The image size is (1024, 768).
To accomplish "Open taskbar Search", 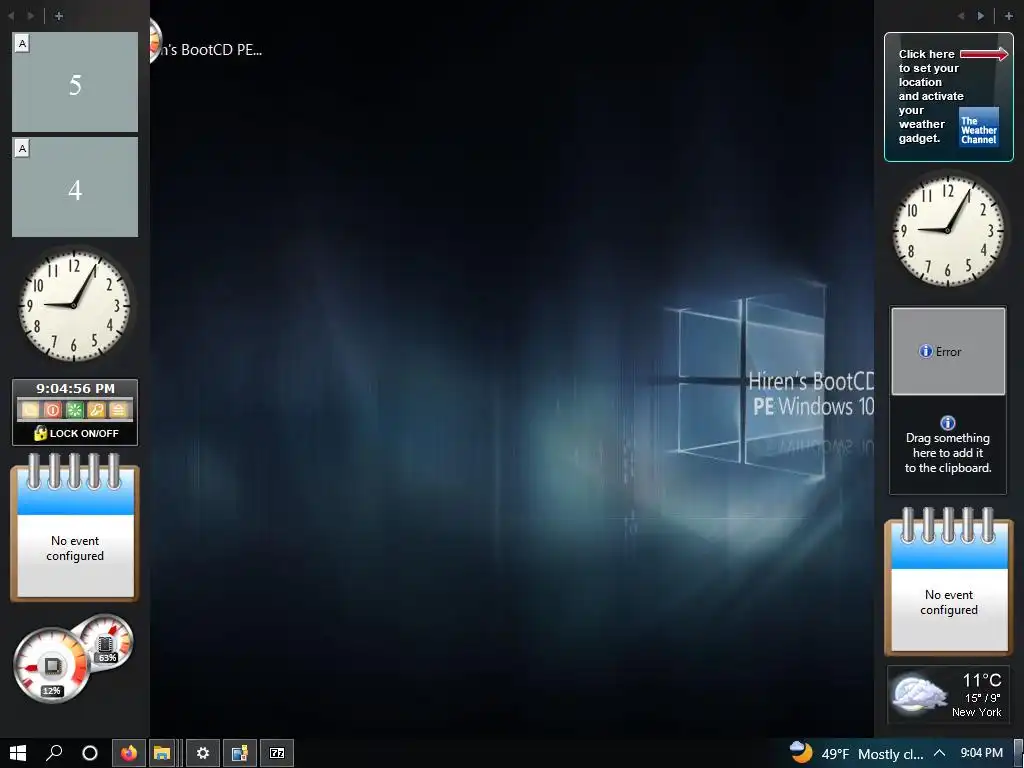I will click(x=54, y=753).
